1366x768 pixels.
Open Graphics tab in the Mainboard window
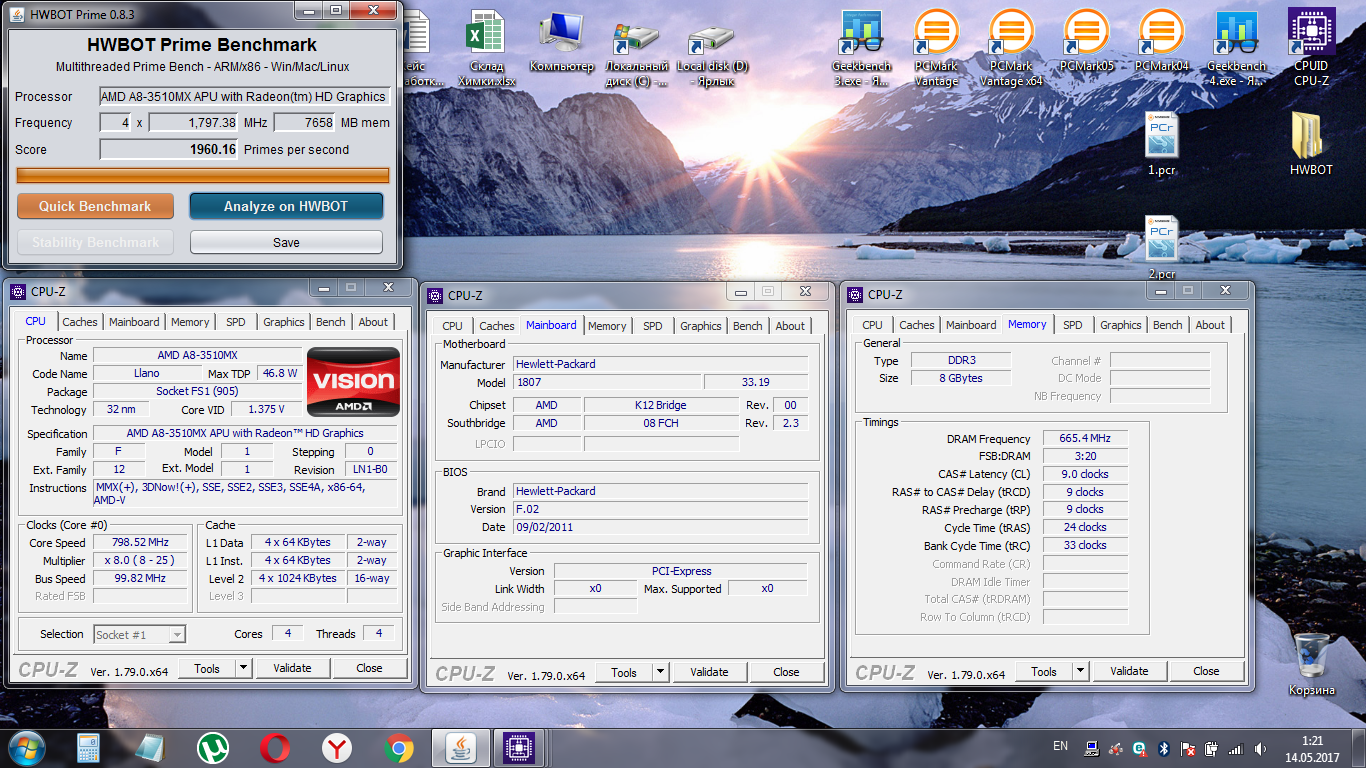[700, 326]
